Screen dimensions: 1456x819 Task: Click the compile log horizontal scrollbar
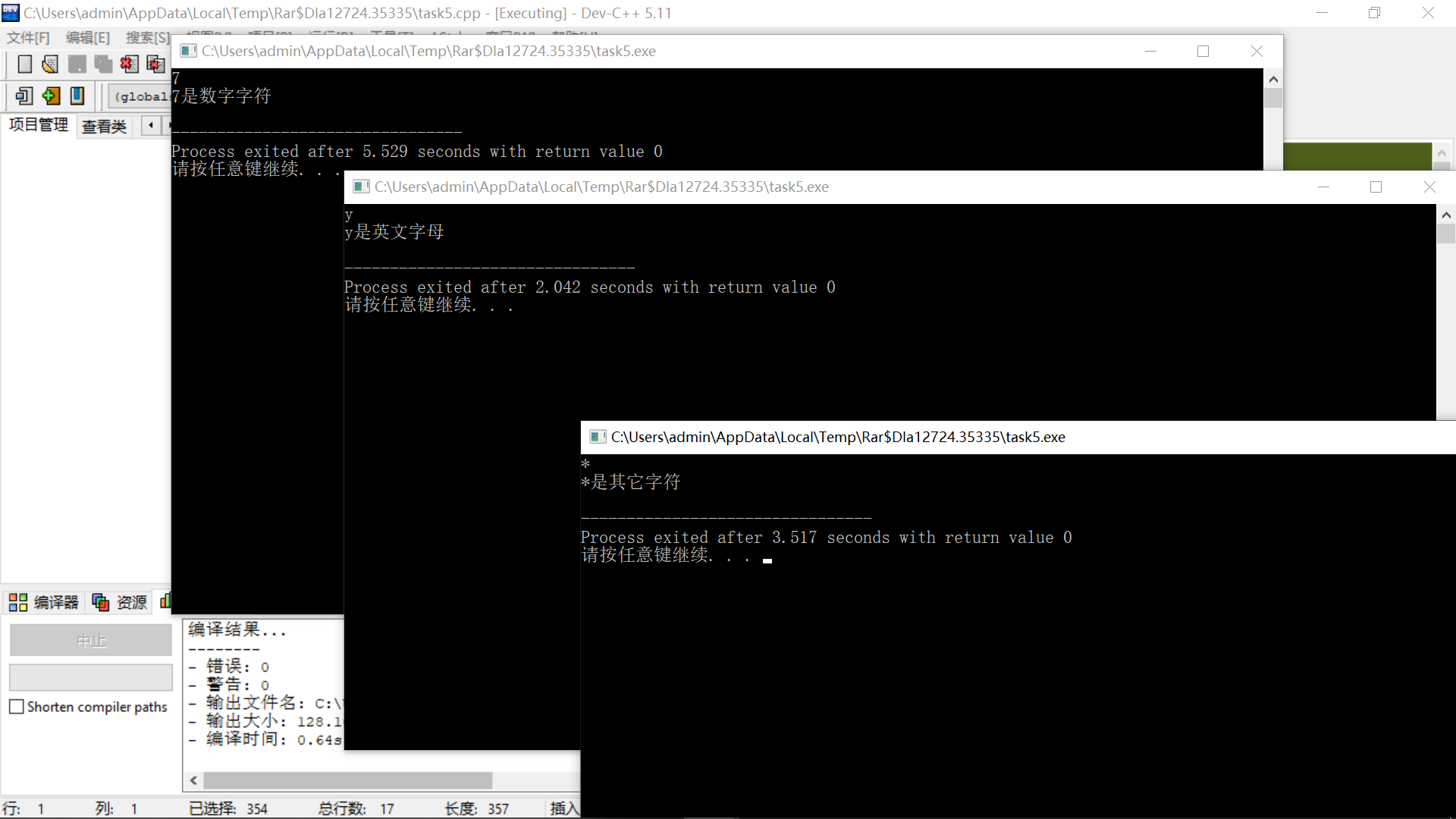[x=347, y=780]
